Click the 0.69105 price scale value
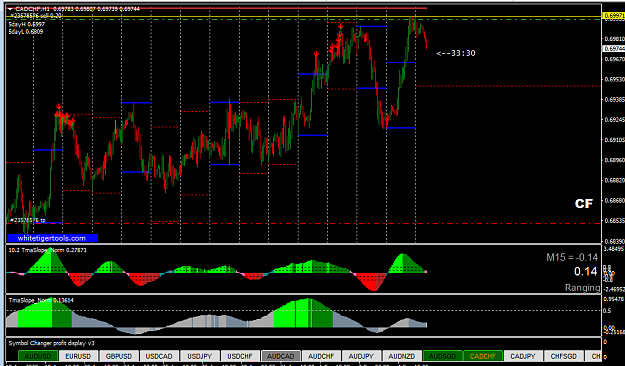This screenshot has height=366, width=625. [x=615, y=140]
